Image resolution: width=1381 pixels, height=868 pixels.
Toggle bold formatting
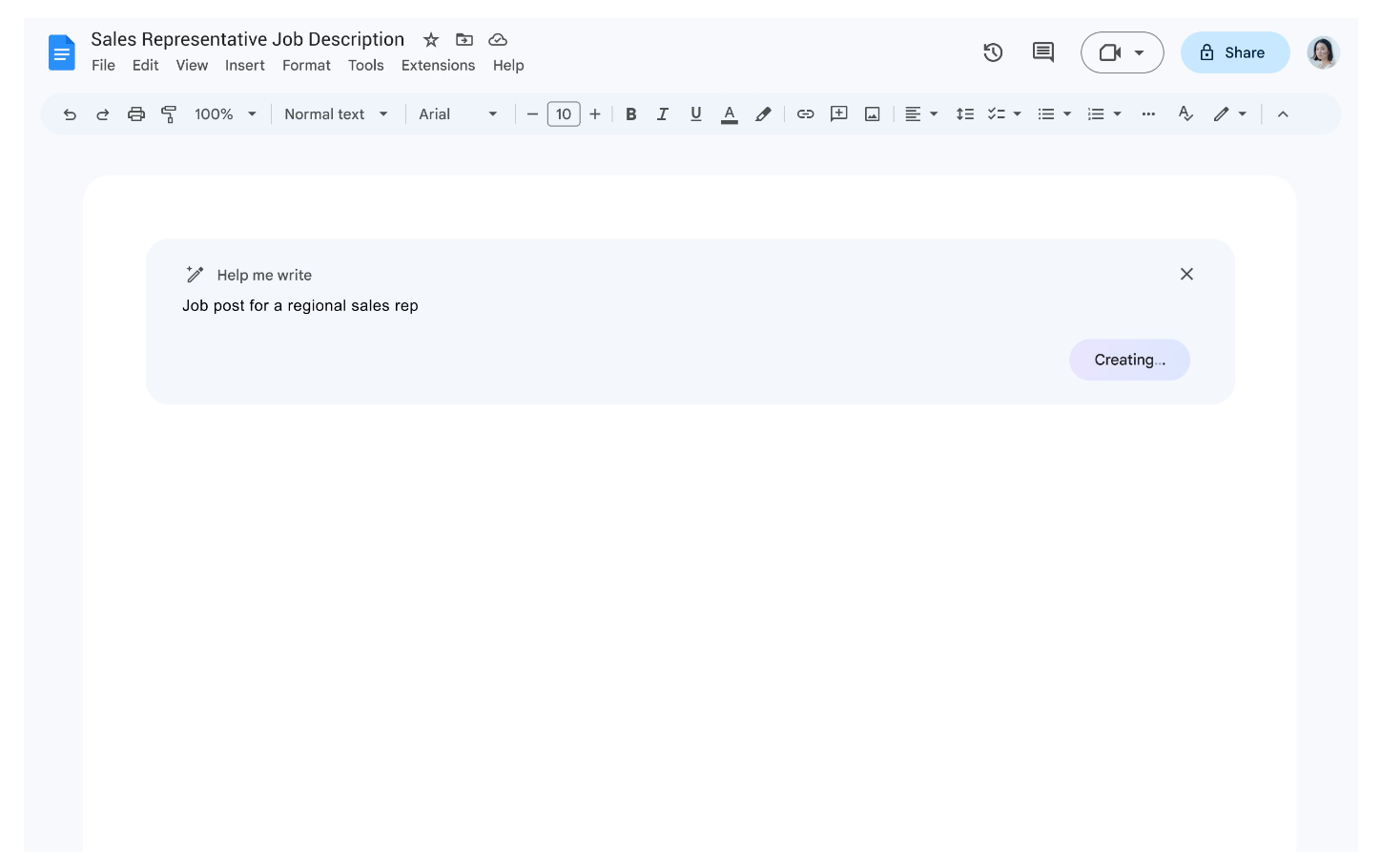630,114
